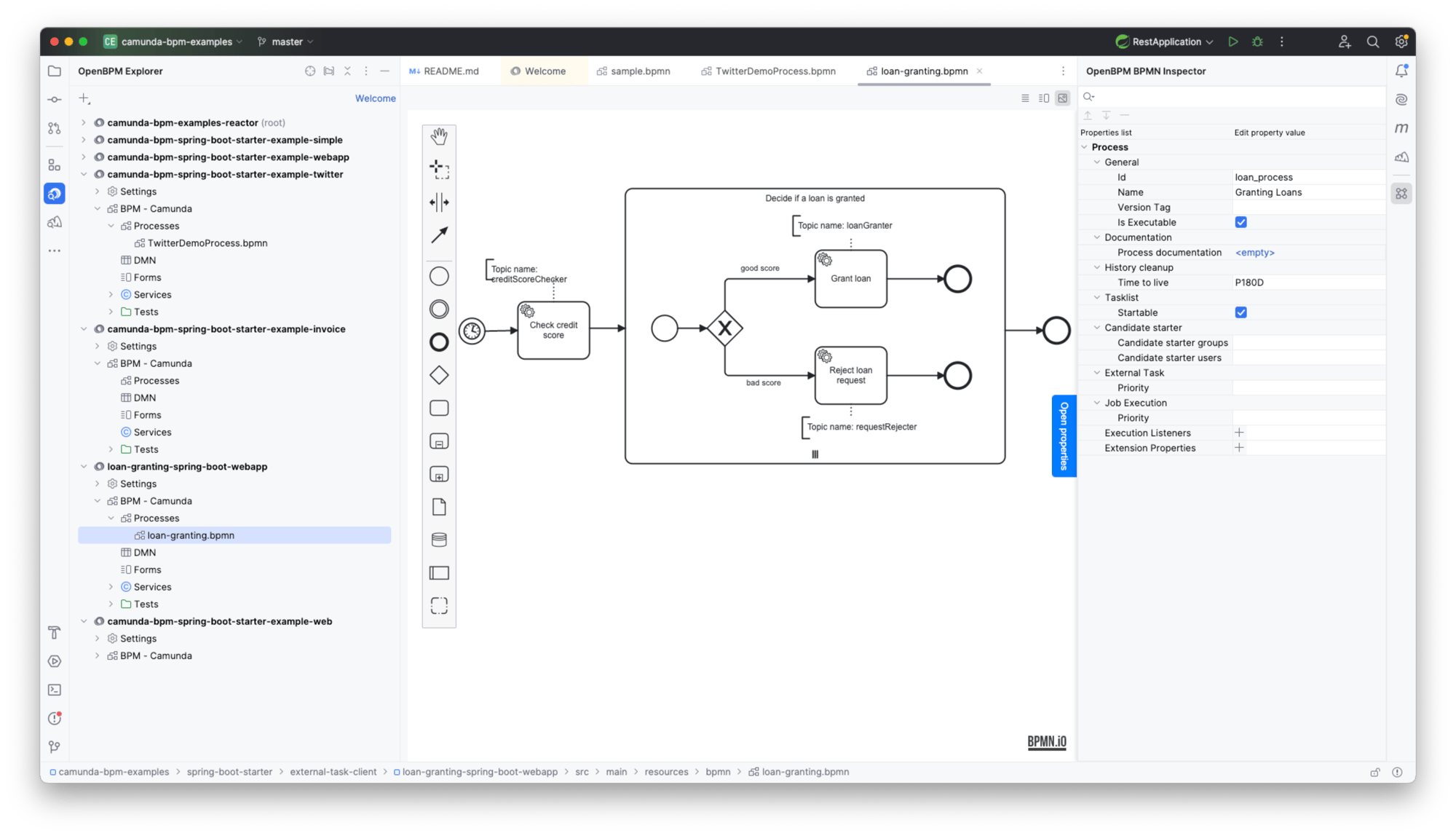Create a collapsed Sub Process from palette
Screen dimensions: 1456x836
point(439,441)
